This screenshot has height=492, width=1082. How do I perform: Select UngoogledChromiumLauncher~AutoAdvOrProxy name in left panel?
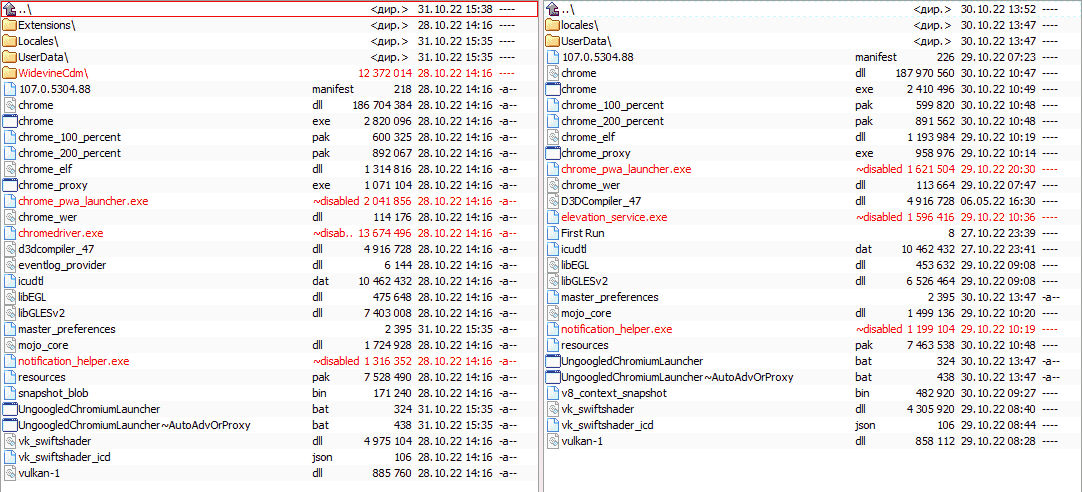pos(135,425)
